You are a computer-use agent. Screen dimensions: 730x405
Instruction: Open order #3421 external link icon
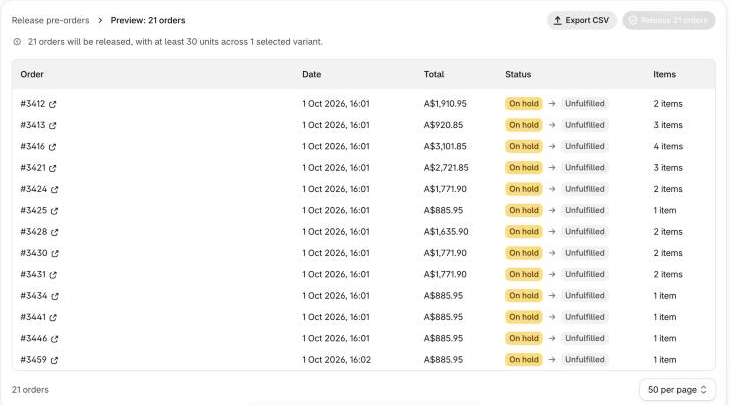coord(53,169)
